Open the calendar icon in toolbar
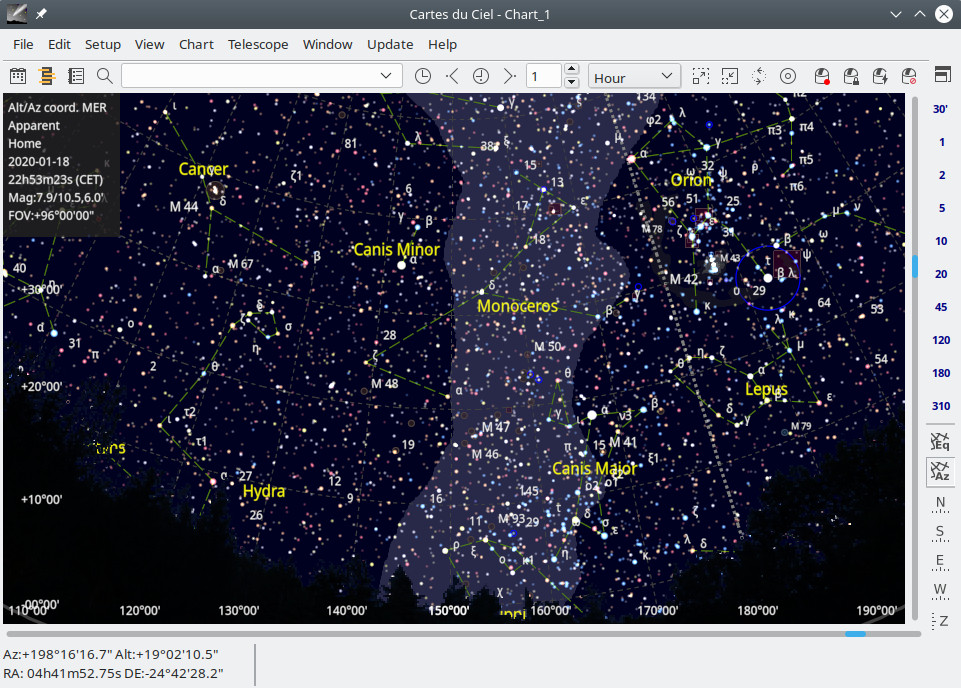Viewport: 961px width, 688px height. (x=18, y=76)
